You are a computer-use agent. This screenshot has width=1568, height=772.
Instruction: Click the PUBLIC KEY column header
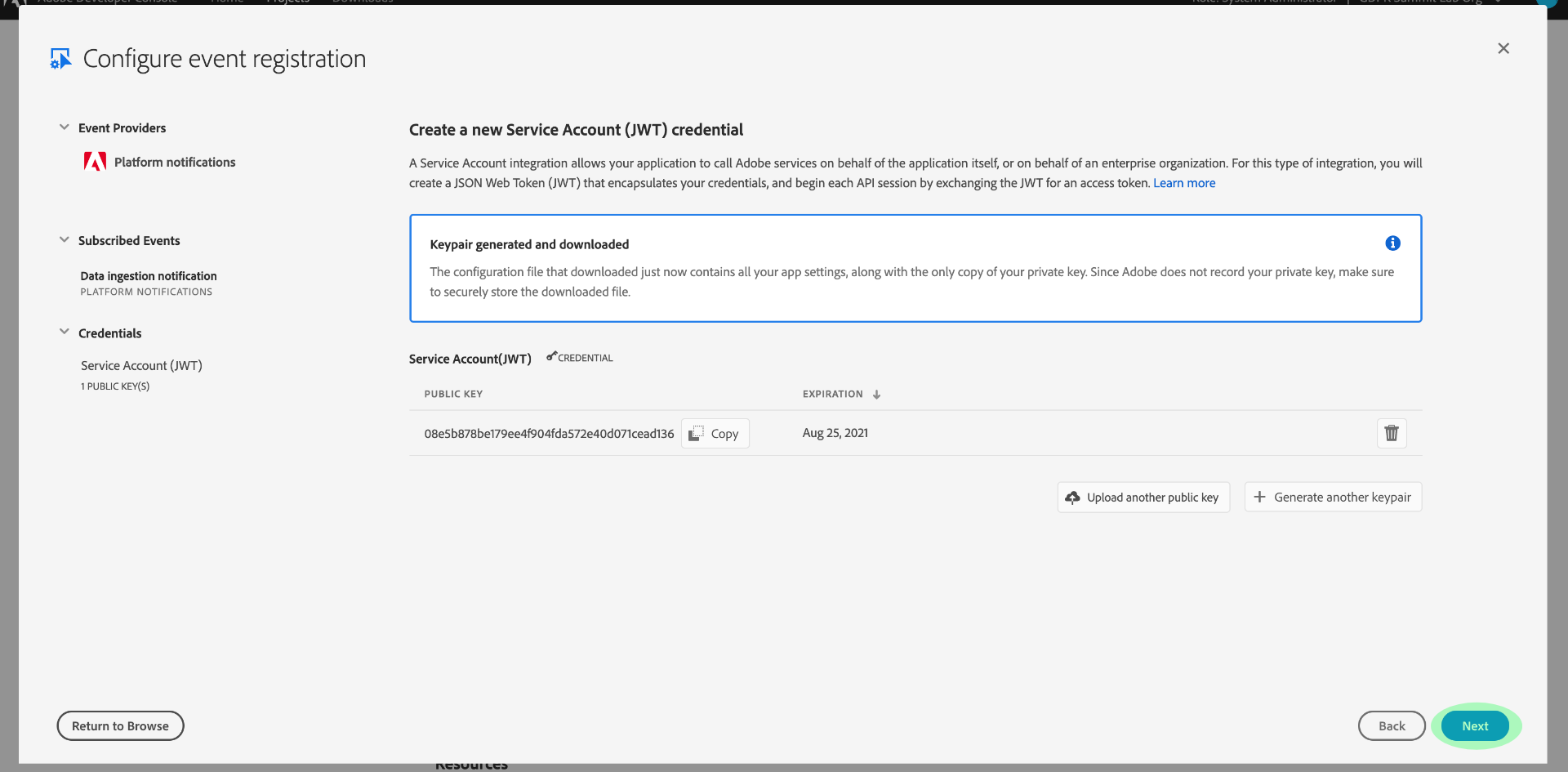pos(453,394)
